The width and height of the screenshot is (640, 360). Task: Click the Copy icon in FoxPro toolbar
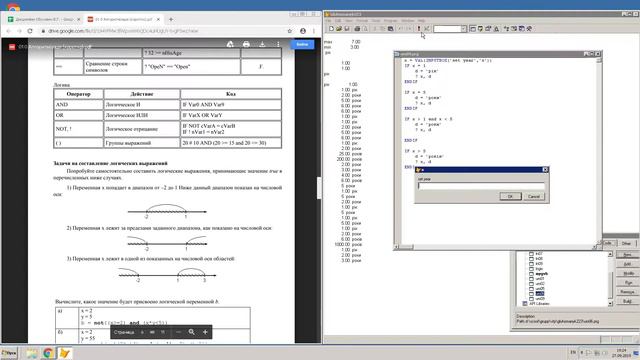point(382,29)
